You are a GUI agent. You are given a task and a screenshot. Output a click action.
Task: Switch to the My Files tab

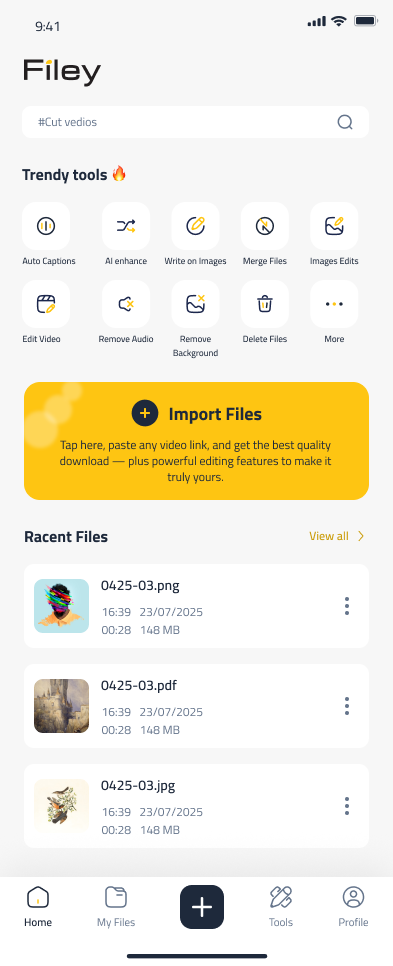[116, 907]
